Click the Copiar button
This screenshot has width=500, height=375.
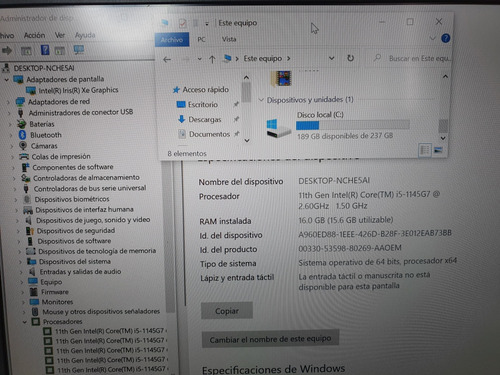pos(227,311)
